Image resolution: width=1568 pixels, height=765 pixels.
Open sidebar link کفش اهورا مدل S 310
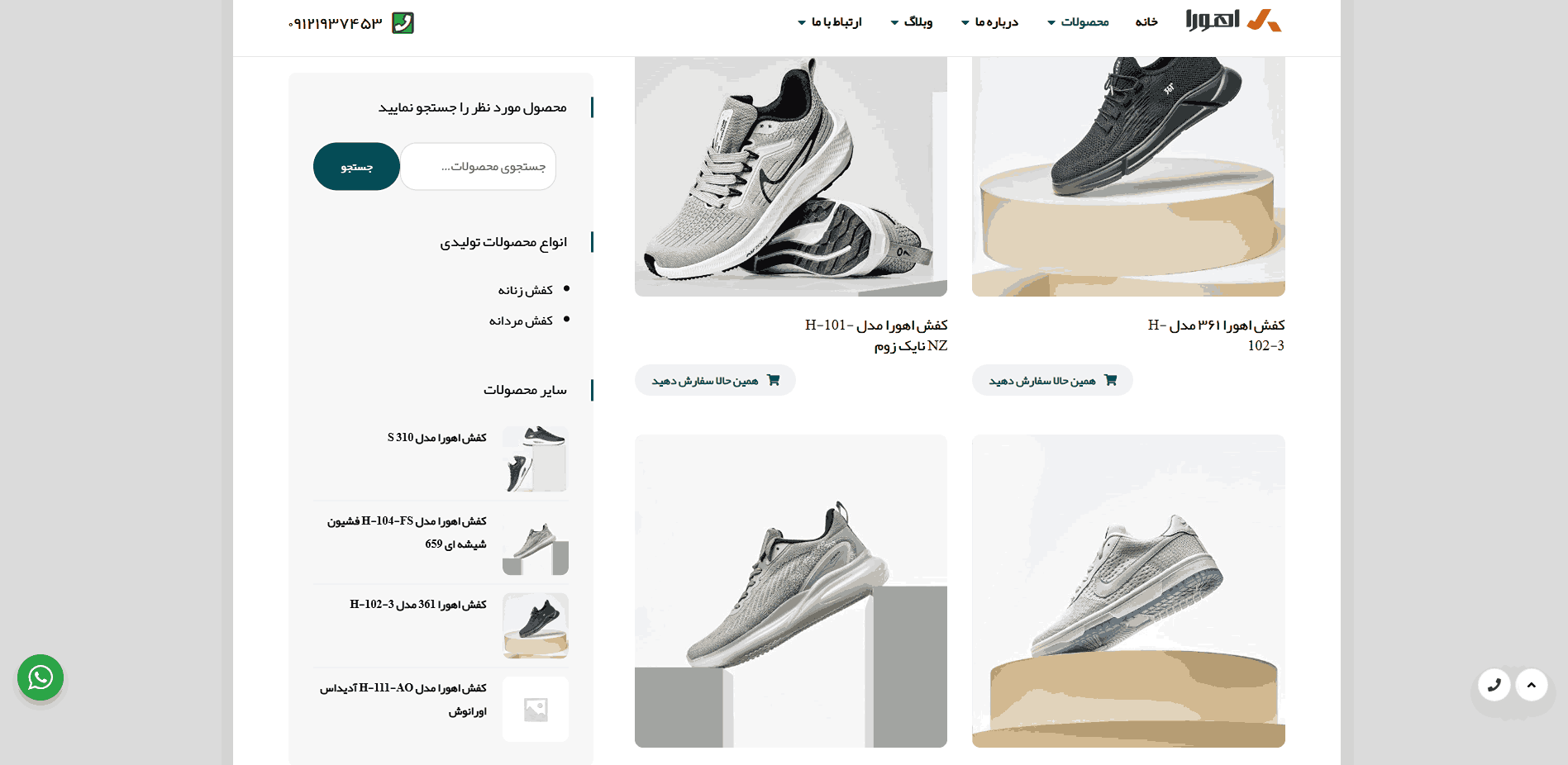[x=437, y=438]
